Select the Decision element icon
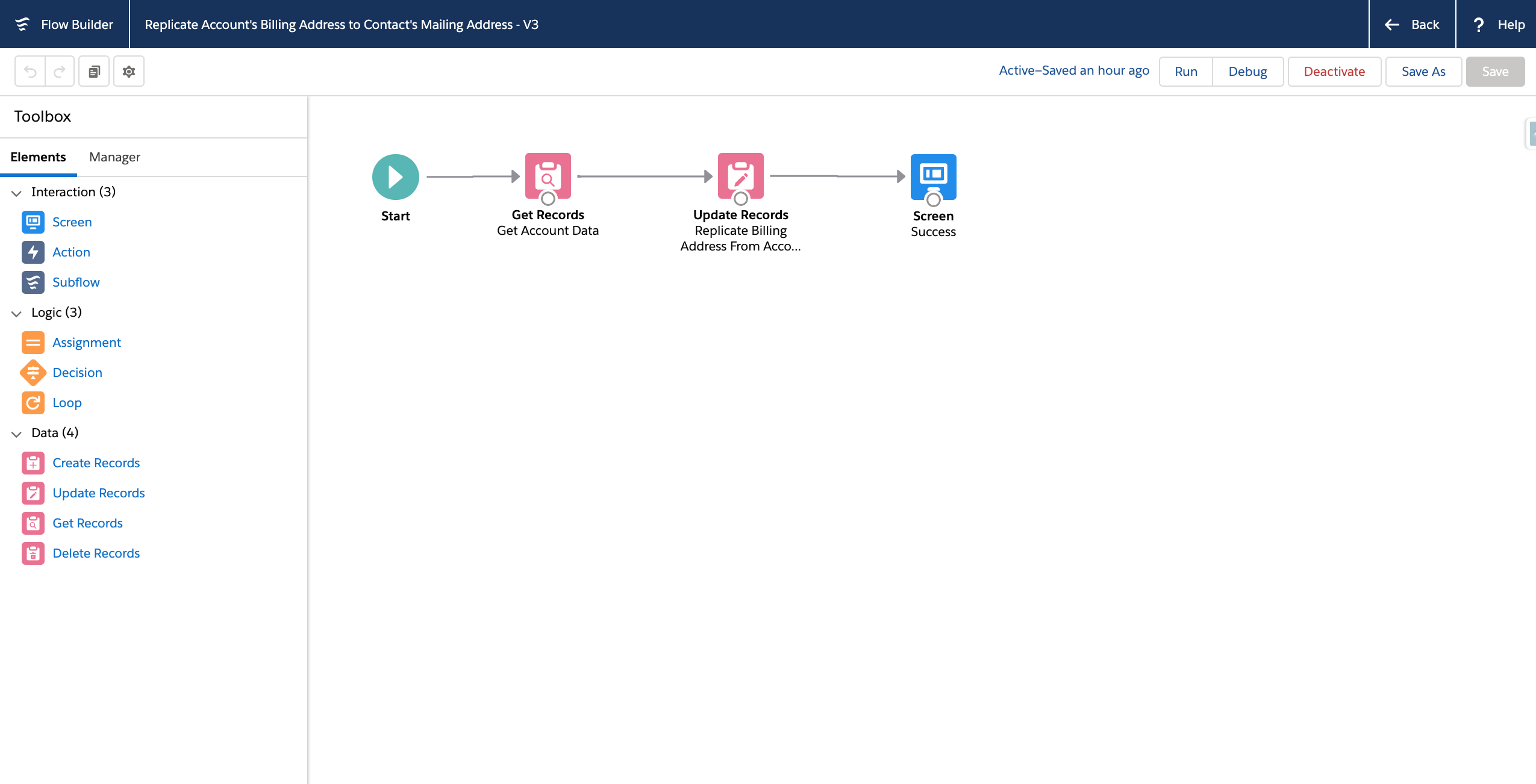The width and height of the screenshot is (1536, 784). point(33,372)
